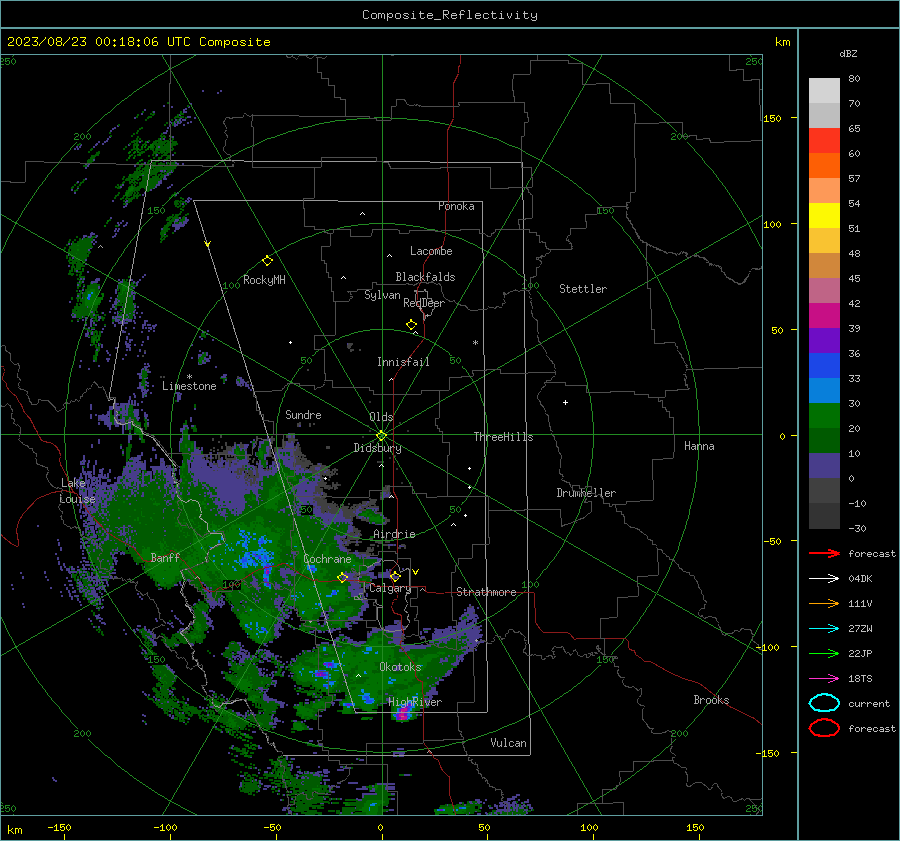The image size is (900, 841).
Task: Click the orange 111V arrow in legend
Action: click(824, 603)
